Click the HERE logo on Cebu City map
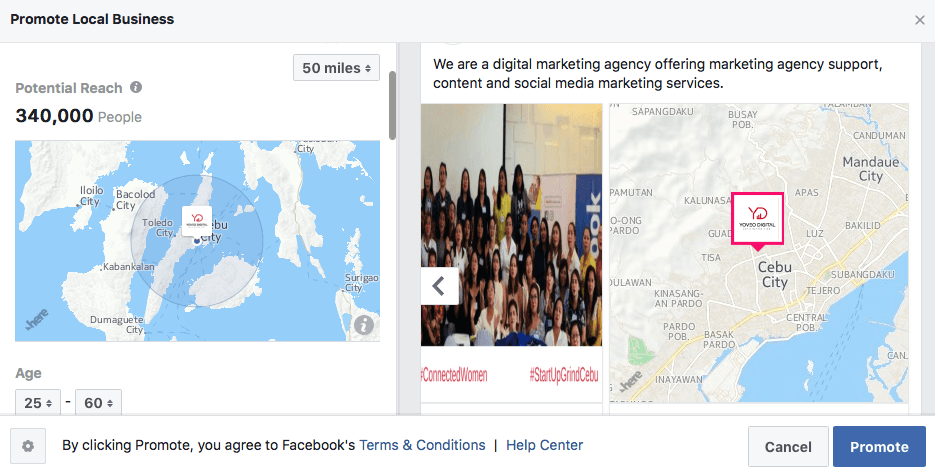Image resolution: width=935 pixels, height=473 pixels. point(631,381)
